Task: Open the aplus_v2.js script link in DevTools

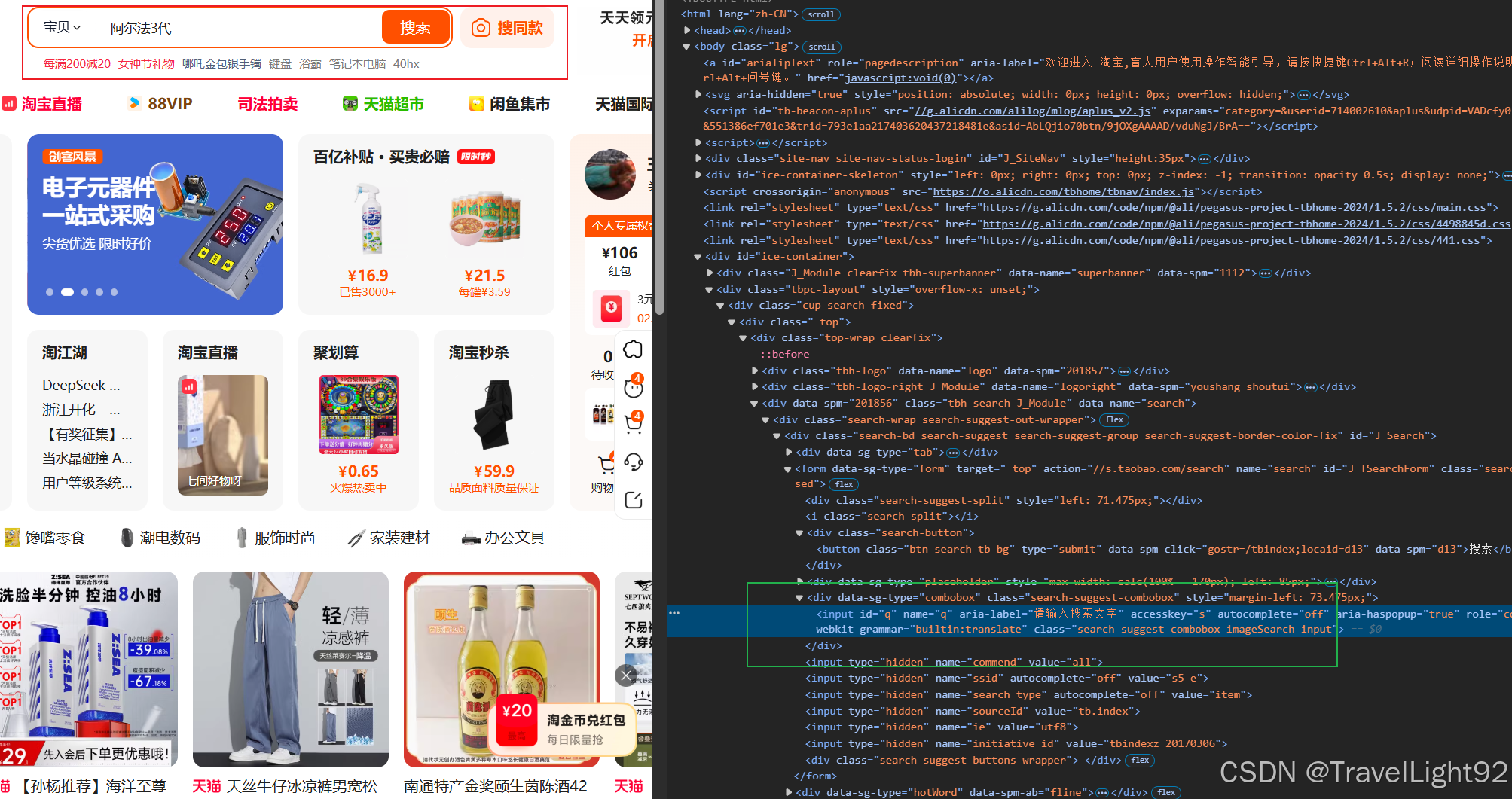Action: [x=1033, y=111]
